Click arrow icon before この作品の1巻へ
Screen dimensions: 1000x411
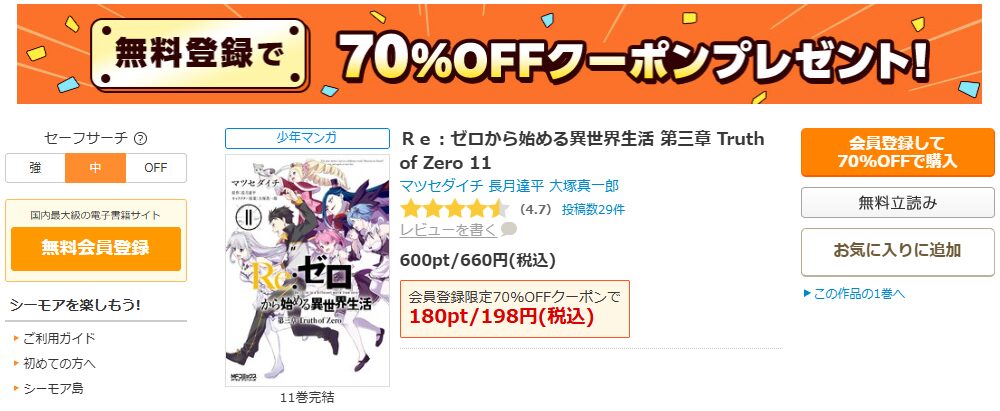tap(807, 294)
